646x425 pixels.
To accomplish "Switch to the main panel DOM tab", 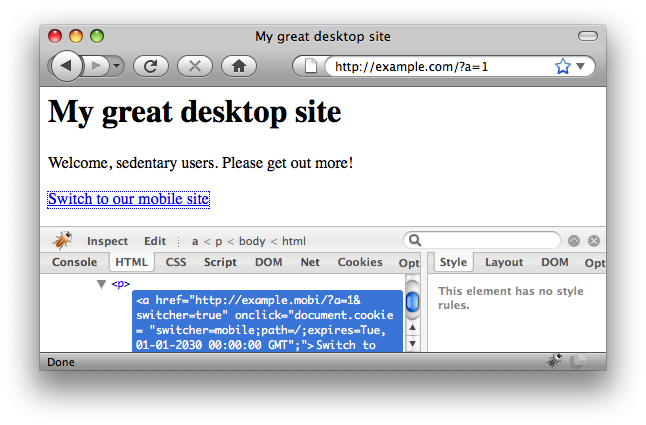I will click(x=269, y=262).
